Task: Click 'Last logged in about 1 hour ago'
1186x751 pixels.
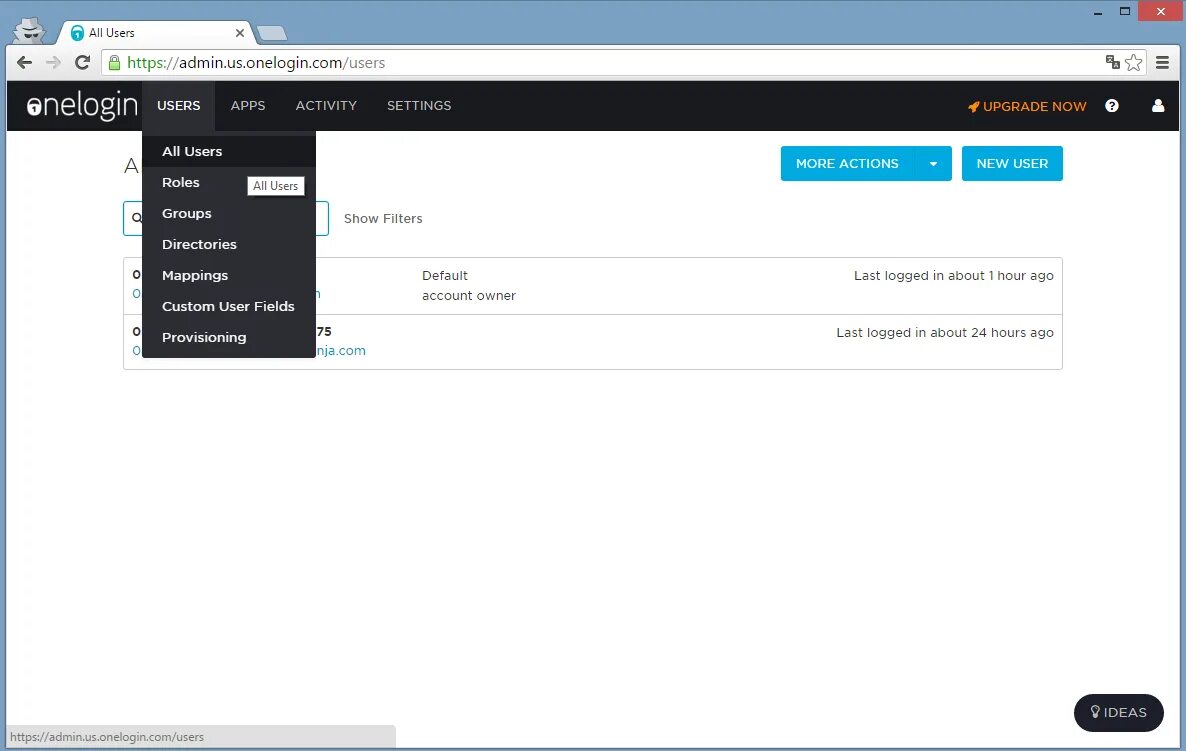Action: (x=954, y=276)
